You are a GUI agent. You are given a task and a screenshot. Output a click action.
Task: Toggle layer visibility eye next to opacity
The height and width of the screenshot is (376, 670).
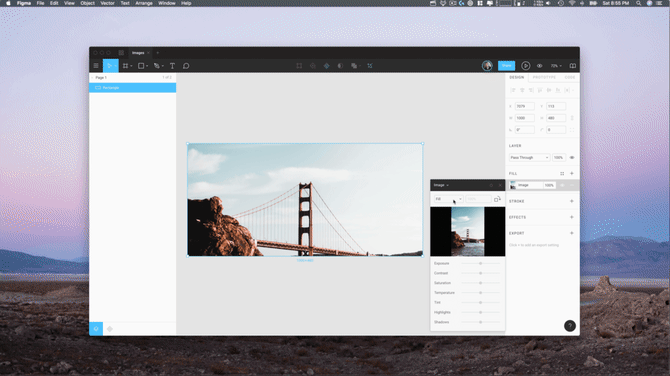(x=572, y=158)
